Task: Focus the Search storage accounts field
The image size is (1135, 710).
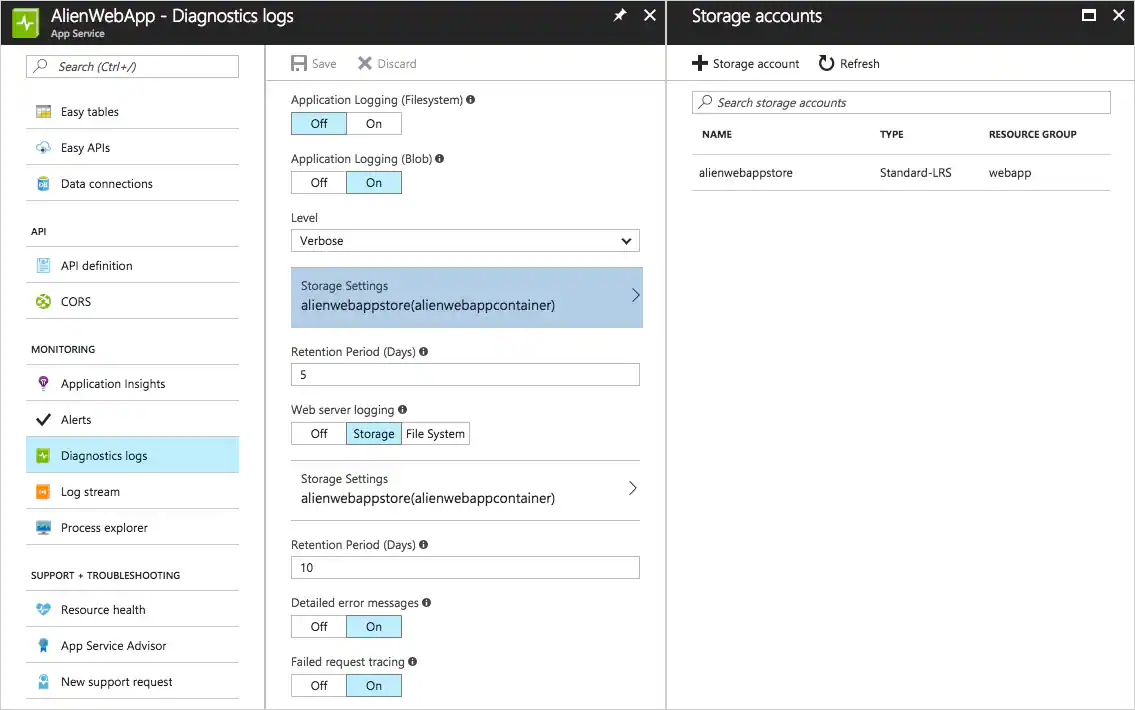Action: pyautogui.click(x=901, y=103)
